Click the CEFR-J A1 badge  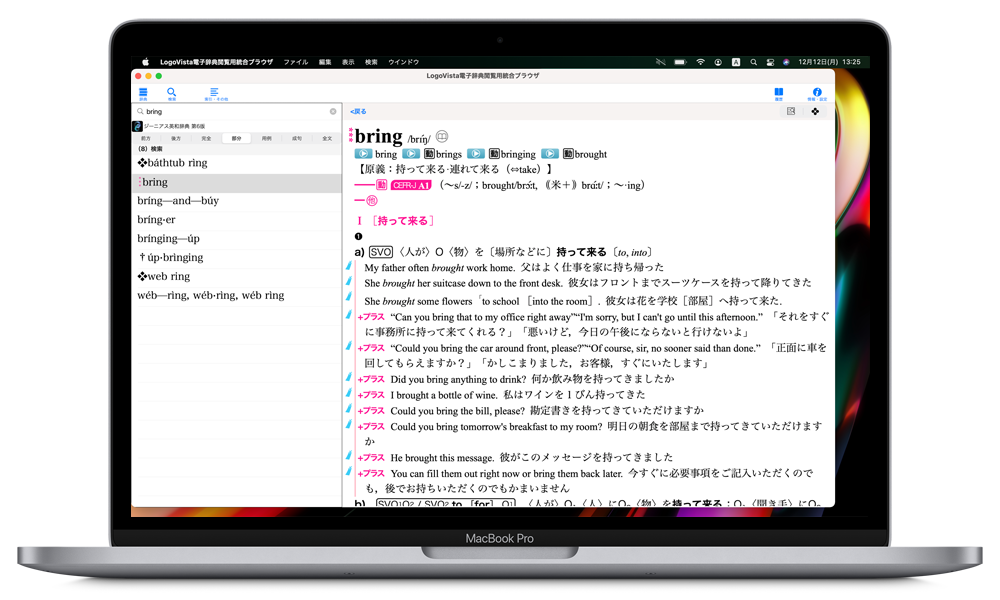point(411,185)
